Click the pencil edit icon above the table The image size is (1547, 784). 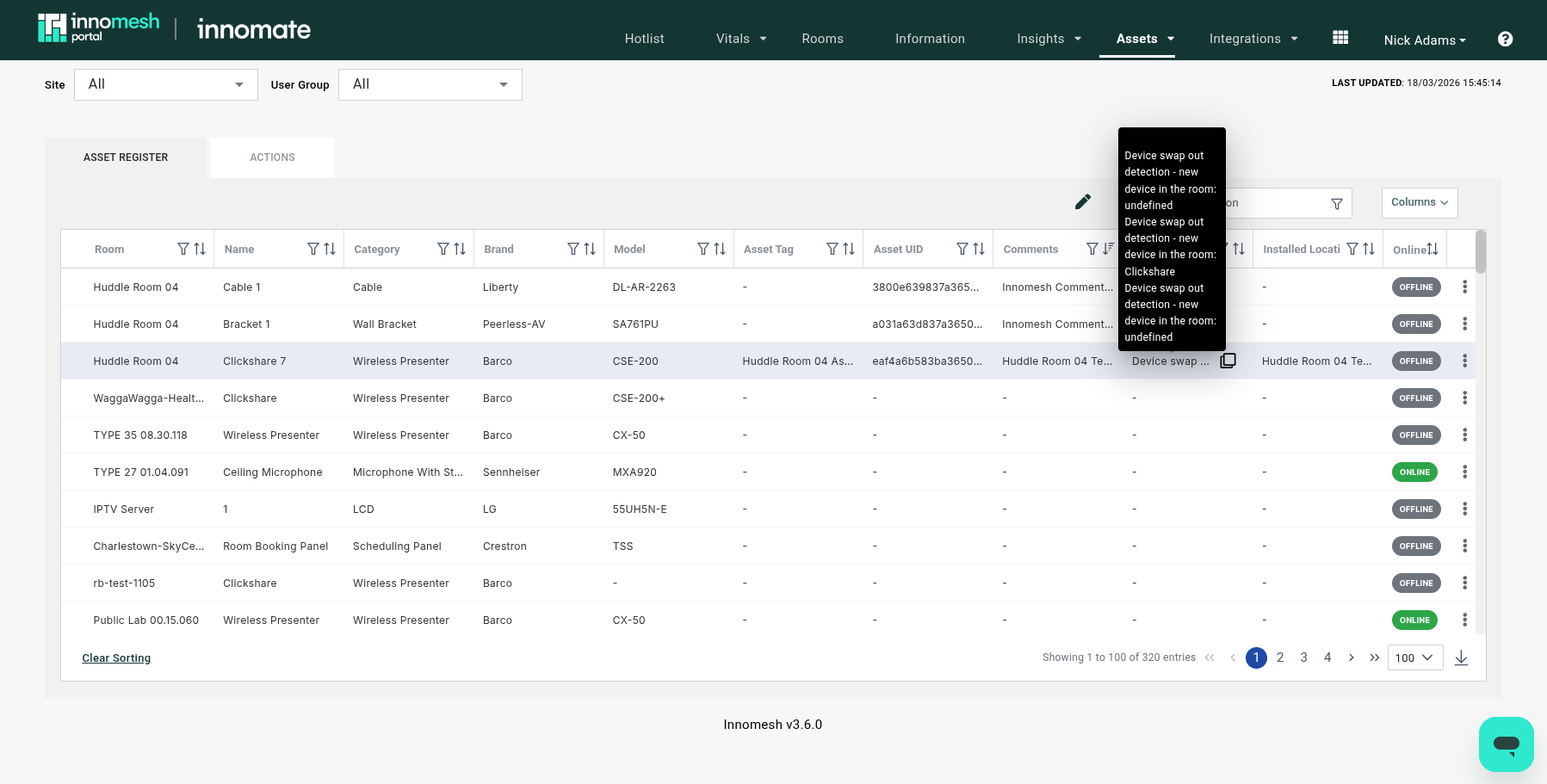click(x=1082, y=201)
